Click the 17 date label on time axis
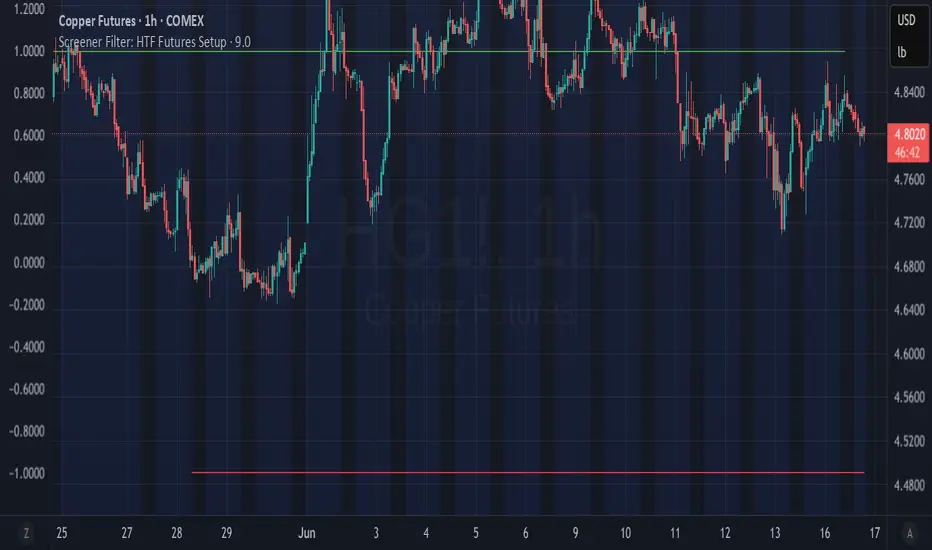 (874, 533)
